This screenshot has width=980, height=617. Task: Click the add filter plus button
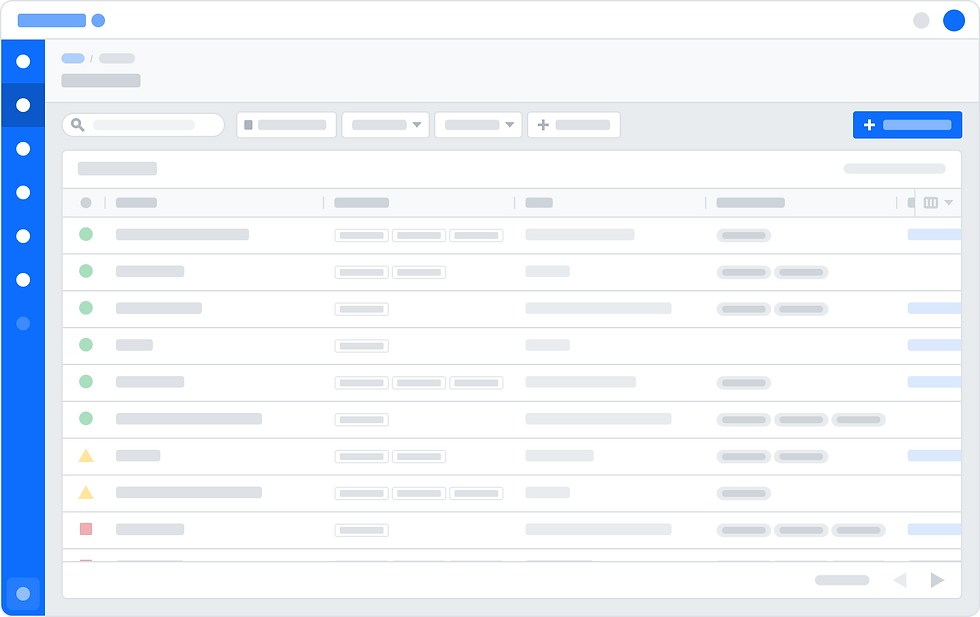click(x=541, y=124)
